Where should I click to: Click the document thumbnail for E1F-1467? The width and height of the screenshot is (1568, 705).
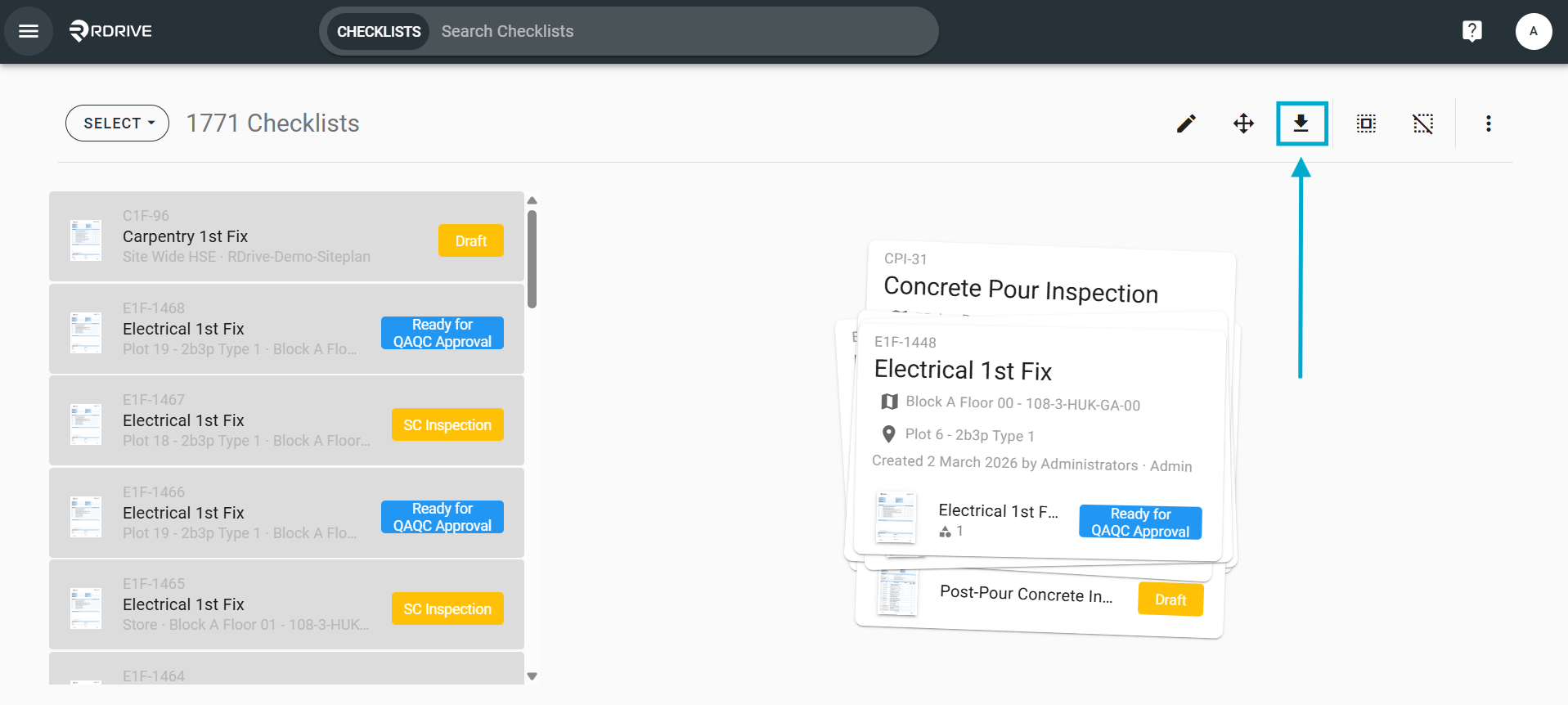pyautogui.click(x=86, y=424)
